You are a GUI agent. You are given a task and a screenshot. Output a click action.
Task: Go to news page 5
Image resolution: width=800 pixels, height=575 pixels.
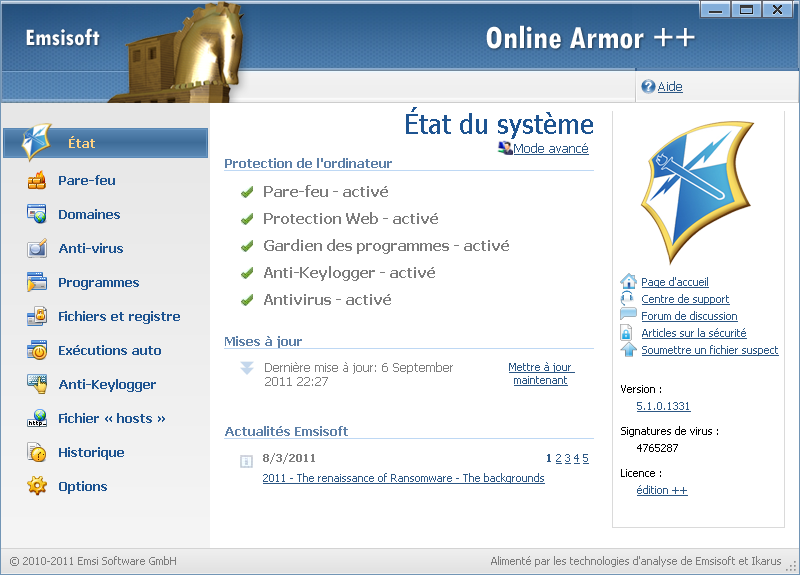pos(585,458)
